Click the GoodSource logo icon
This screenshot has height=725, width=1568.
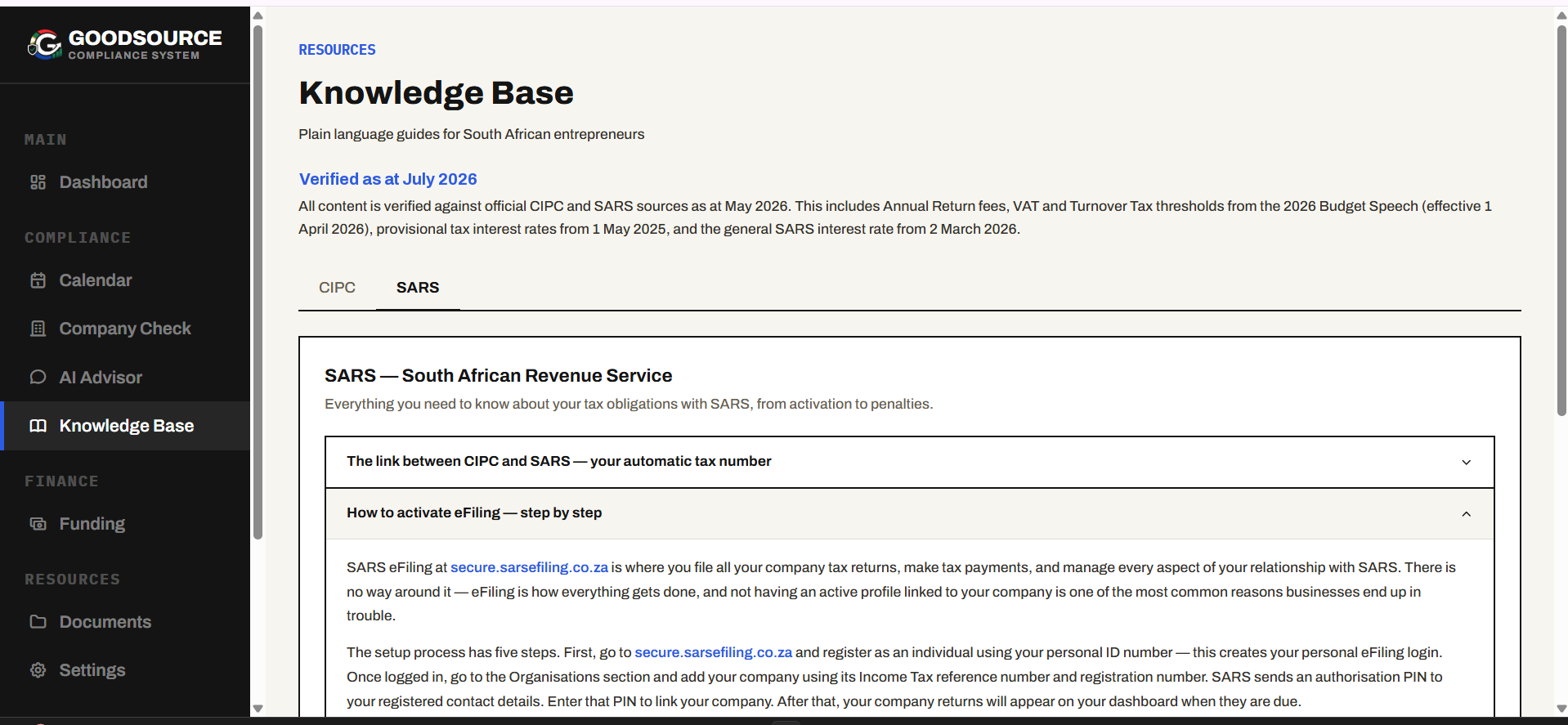point(45,44)
